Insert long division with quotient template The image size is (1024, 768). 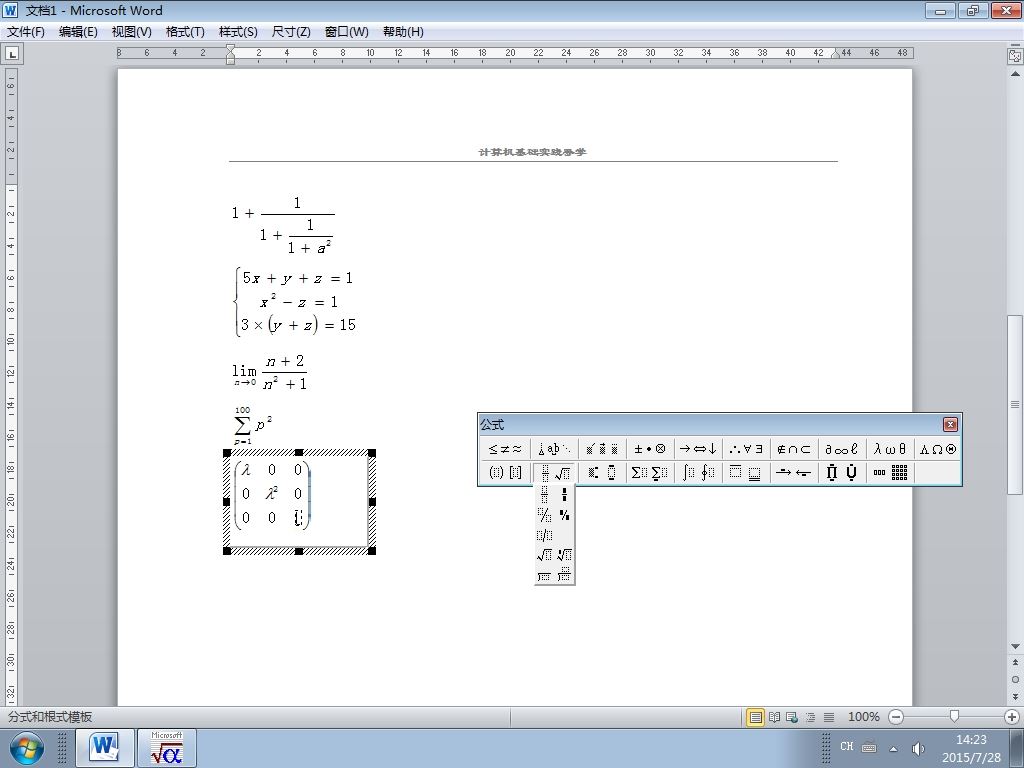[564, 575]
